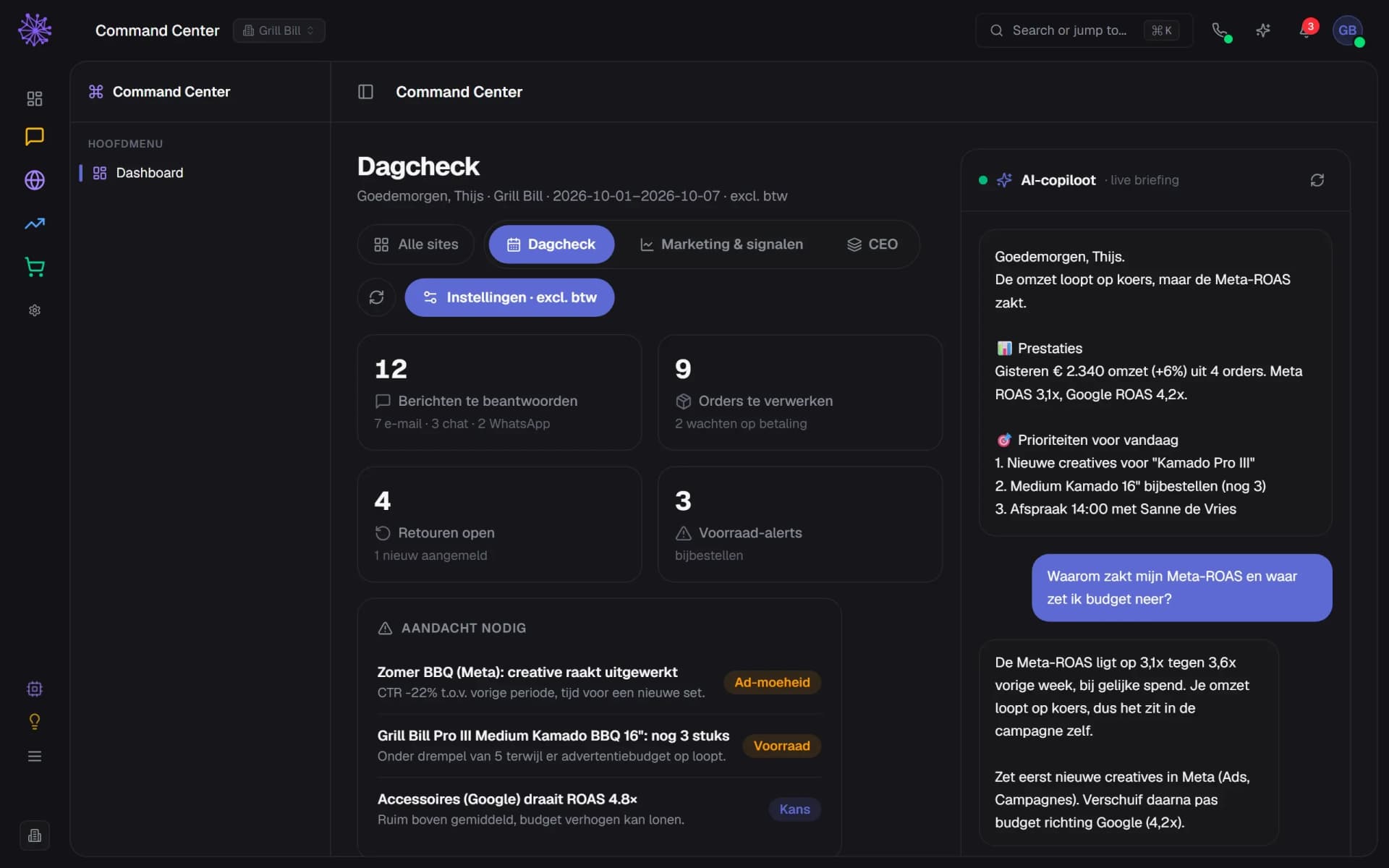The width and height of the screenshot is (1389, 868).
Task: Click the snowflake app logo
Action: point(35,30)
